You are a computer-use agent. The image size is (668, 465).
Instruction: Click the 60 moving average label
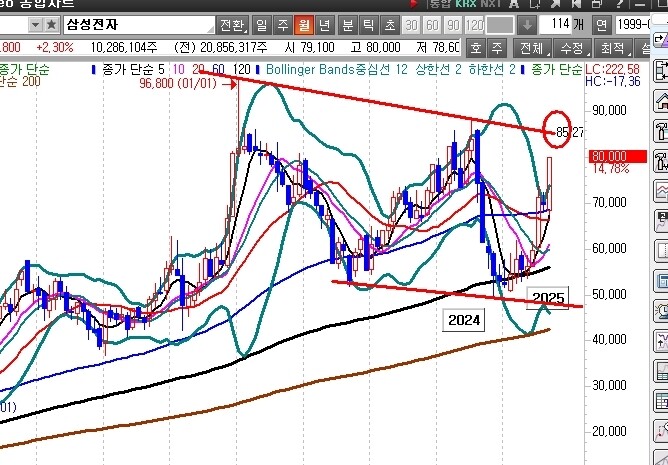click(219, 69)
